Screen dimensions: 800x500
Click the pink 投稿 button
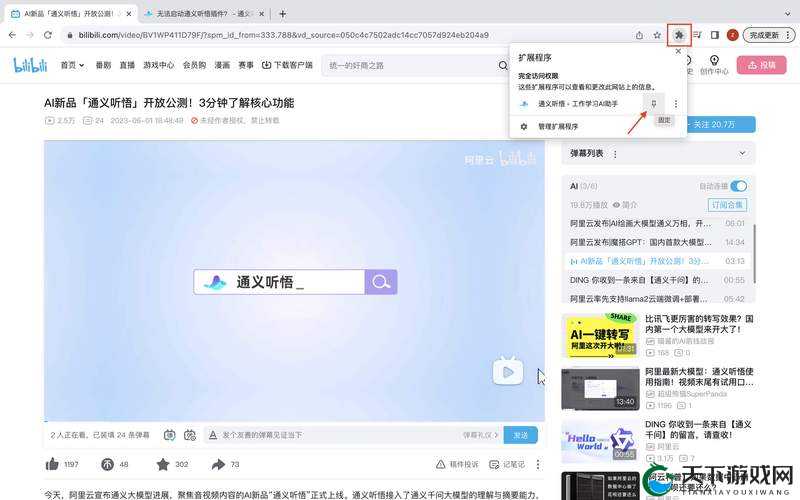click(x=762, y=65)
